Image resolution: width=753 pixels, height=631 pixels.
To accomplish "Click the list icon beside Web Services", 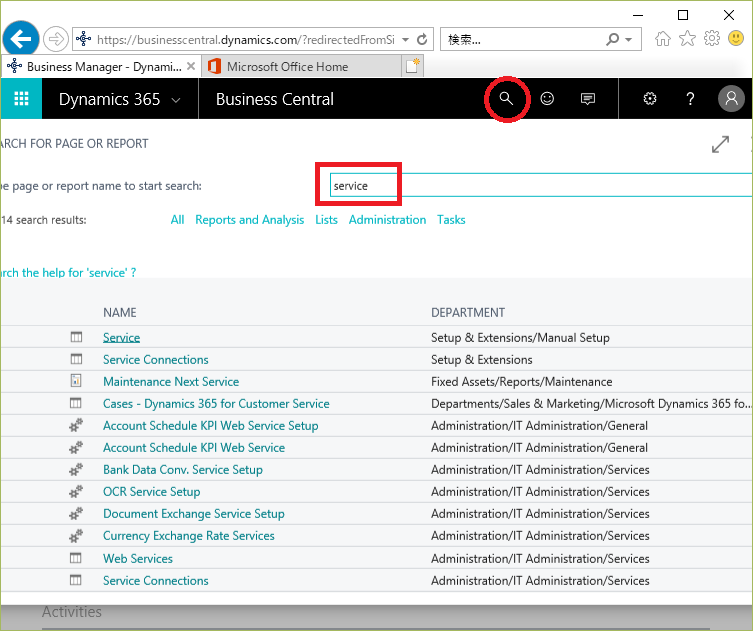I will coord(76,558).
